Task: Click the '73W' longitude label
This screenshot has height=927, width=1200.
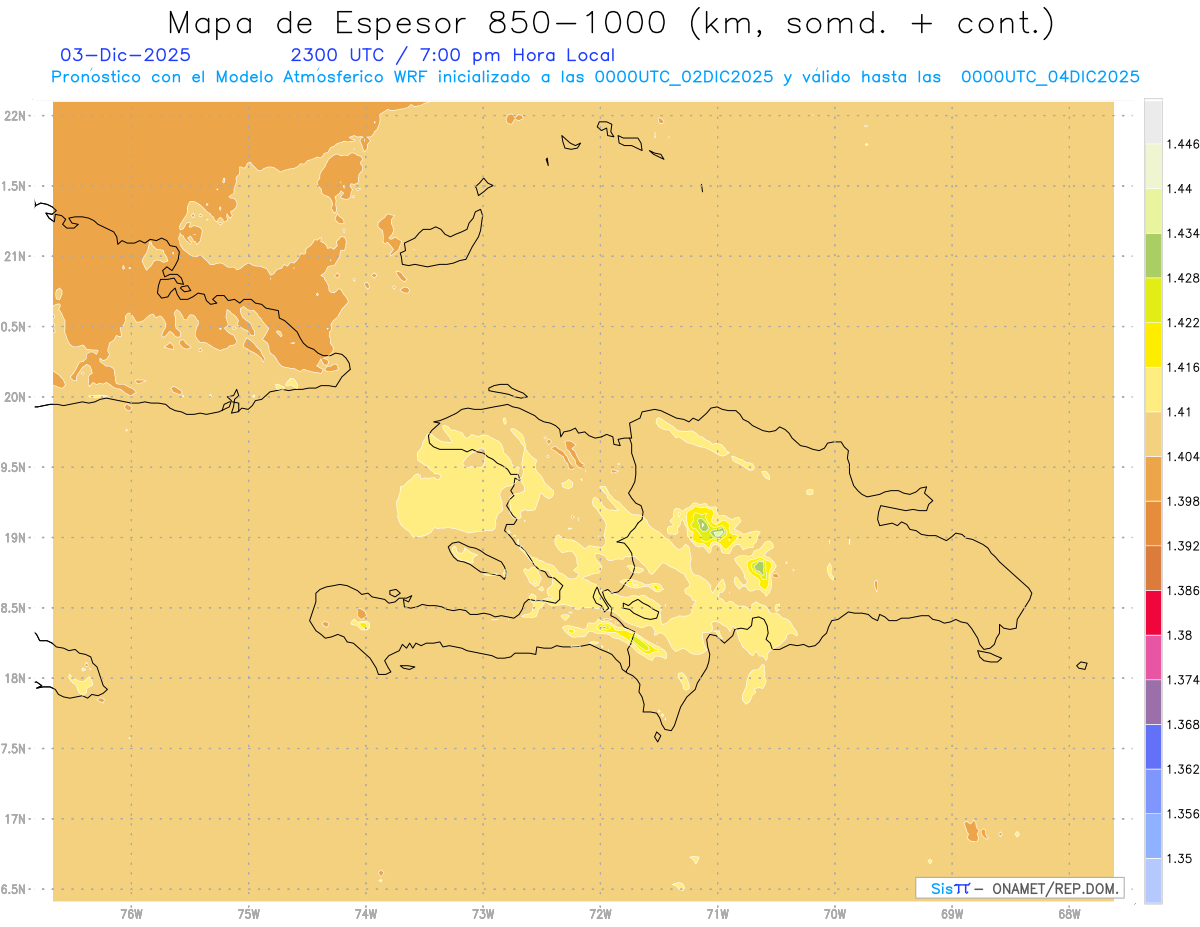Action: tap(483, 914)
